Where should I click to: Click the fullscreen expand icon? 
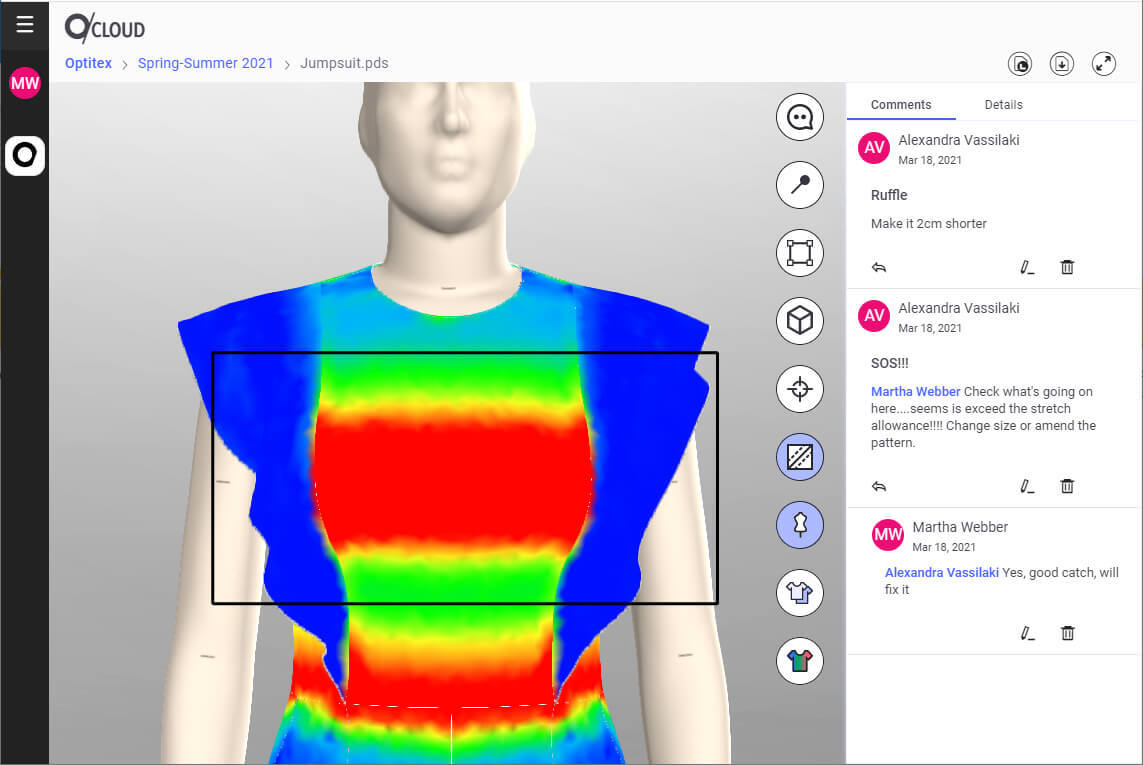[1103, 64]
